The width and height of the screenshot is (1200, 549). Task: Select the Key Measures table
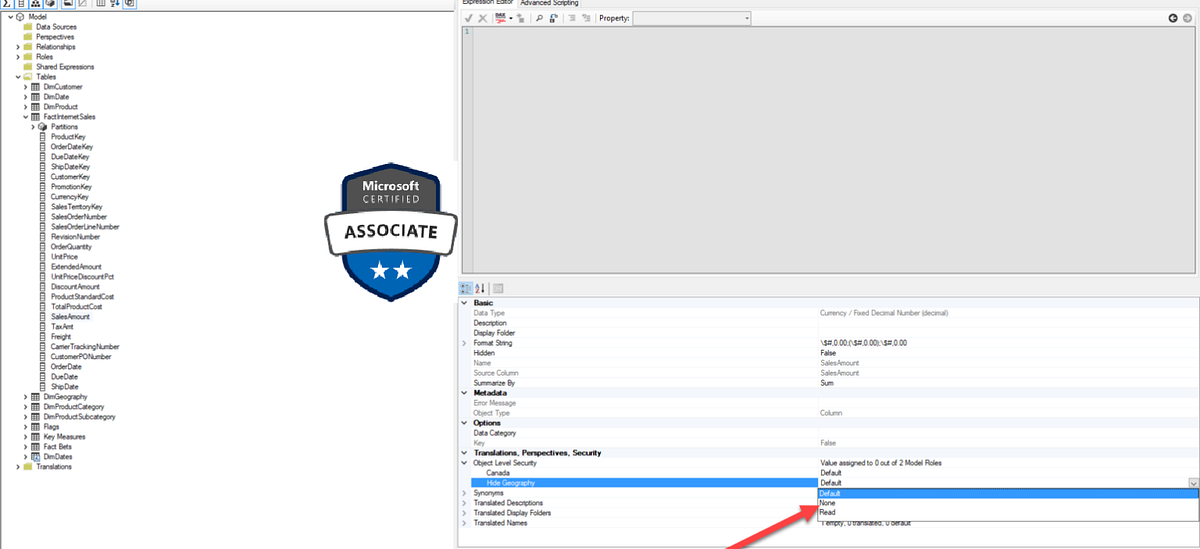click(x=64, y=437)
